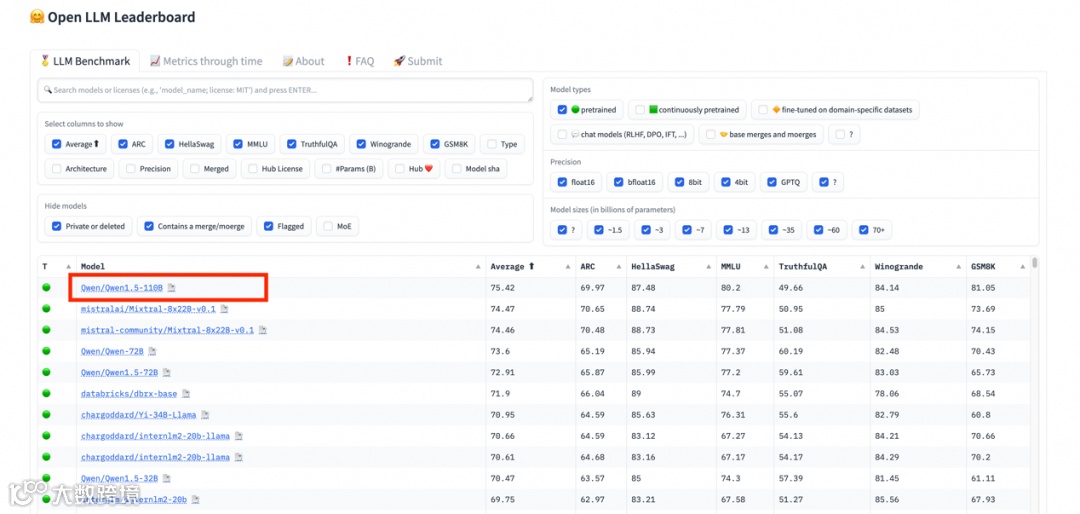1080x514 pixels.
Task: Toggle the TruthfulQA column checkbox
Action: click(x=292, y=145)
